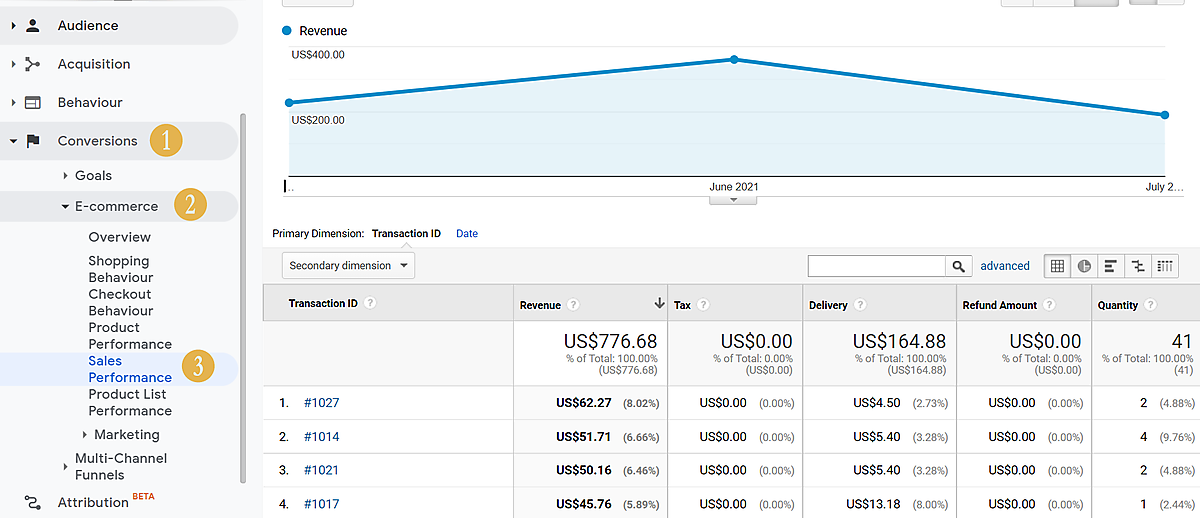Select the data table view icon
Viewport: 1200px width, 518px height.
coord(1058,266)
